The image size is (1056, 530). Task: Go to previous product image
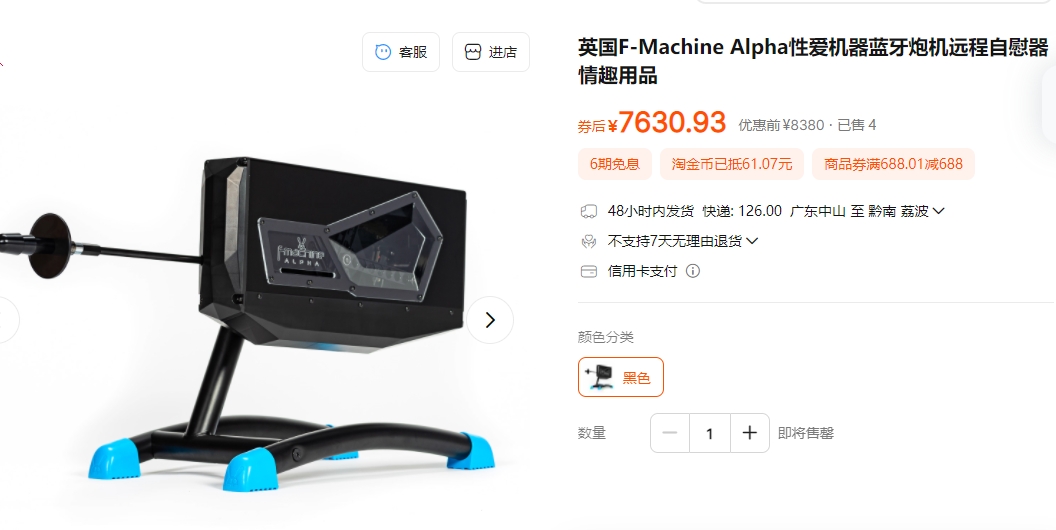tap(5, 320)
